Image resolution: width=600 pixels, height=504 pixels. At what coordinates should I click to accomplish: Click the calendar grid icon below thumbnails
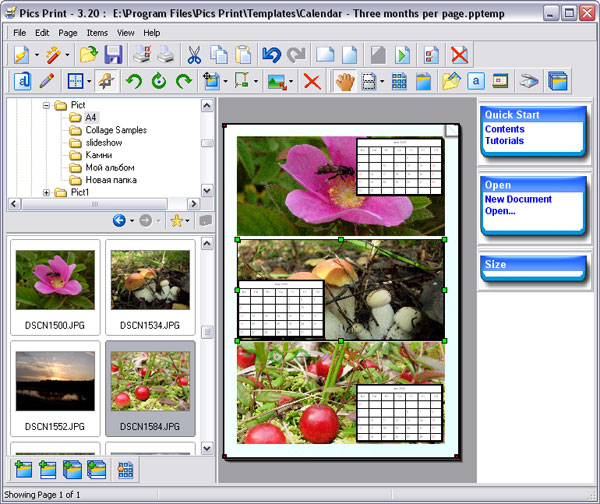point(125,468)
